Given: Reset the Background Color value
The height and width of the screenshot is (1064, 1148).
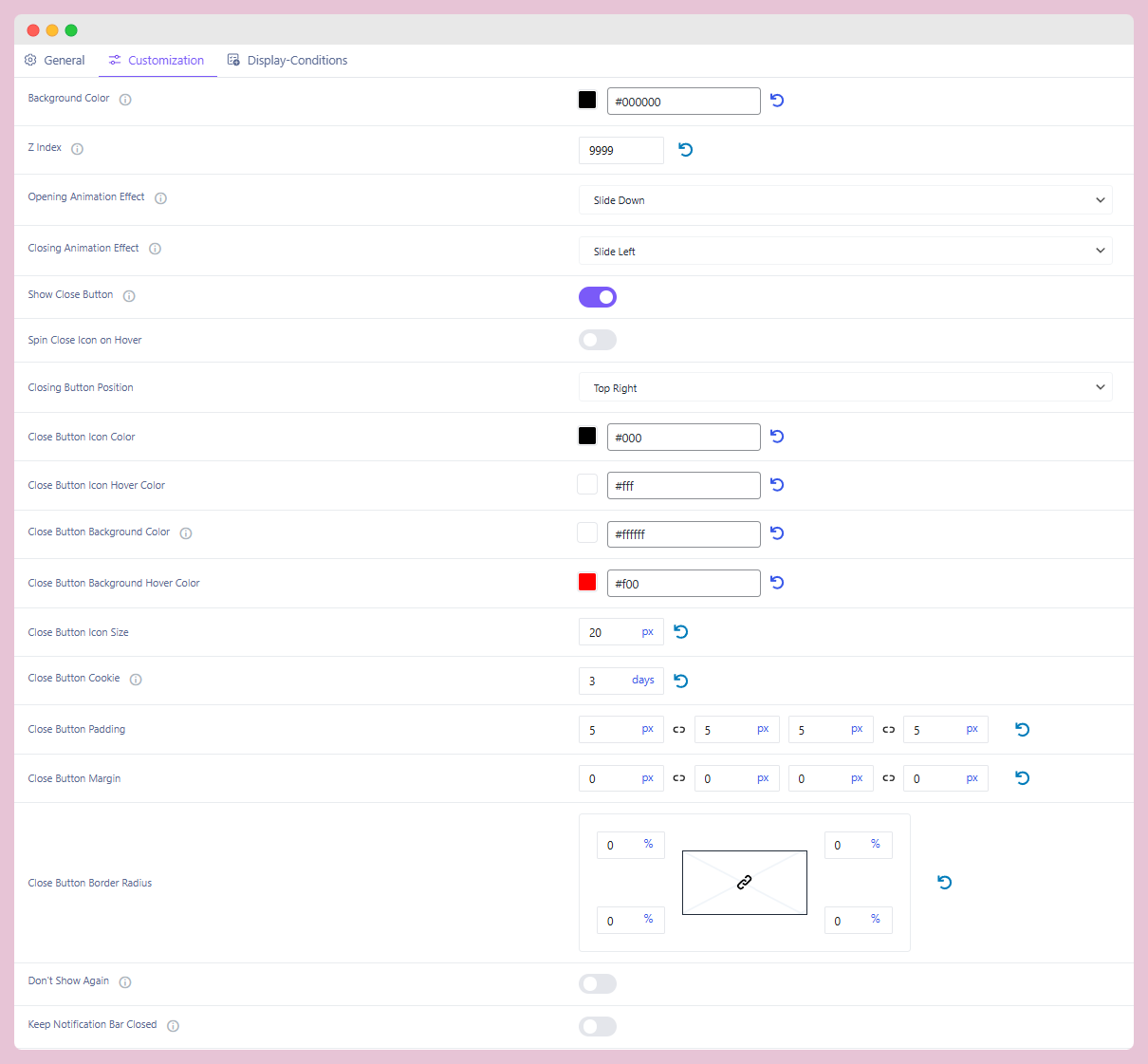Looking at the screenshot, I should [x=777, y=101].
